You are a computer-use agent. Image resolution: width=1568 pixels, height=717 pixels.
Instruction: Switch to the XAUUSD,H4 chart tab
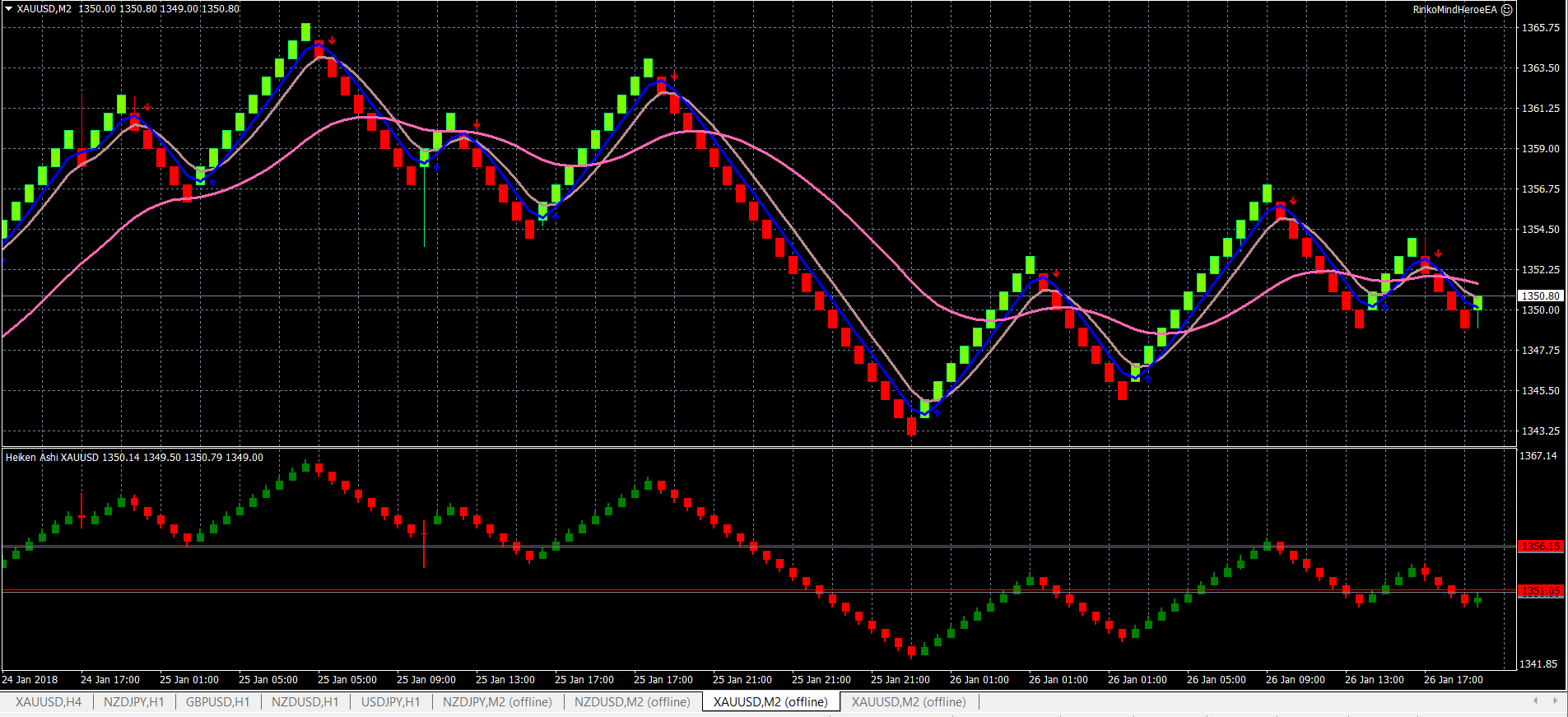[49, 702]
